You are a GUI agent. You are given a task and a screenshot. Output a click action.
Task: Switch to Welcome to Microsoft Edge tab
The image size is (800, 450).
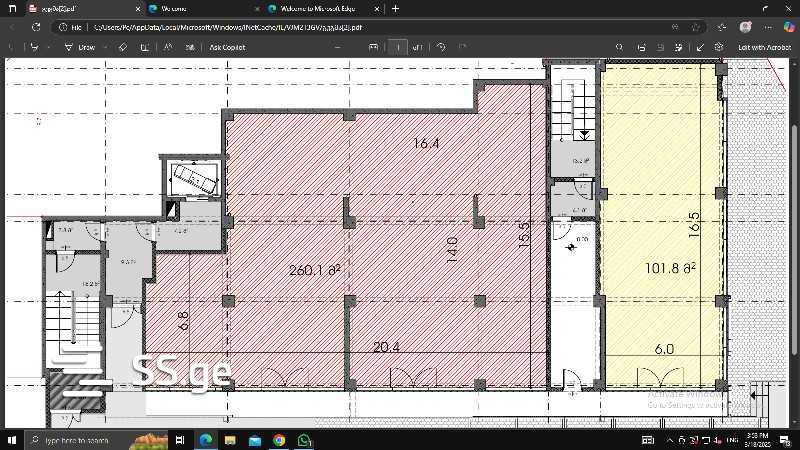point(310,8)
